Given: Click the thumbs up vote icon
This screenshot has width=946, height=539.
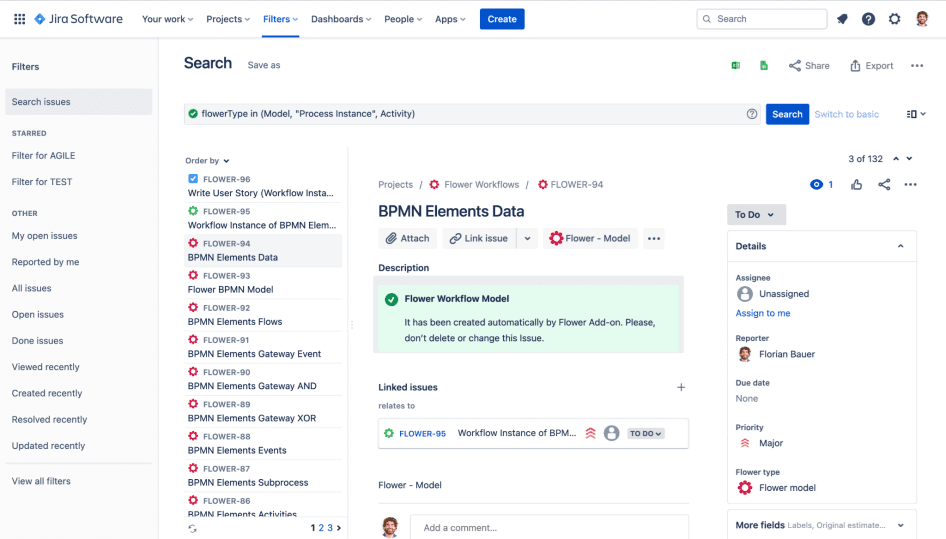Looking at the screenshot, I should 857,185.
